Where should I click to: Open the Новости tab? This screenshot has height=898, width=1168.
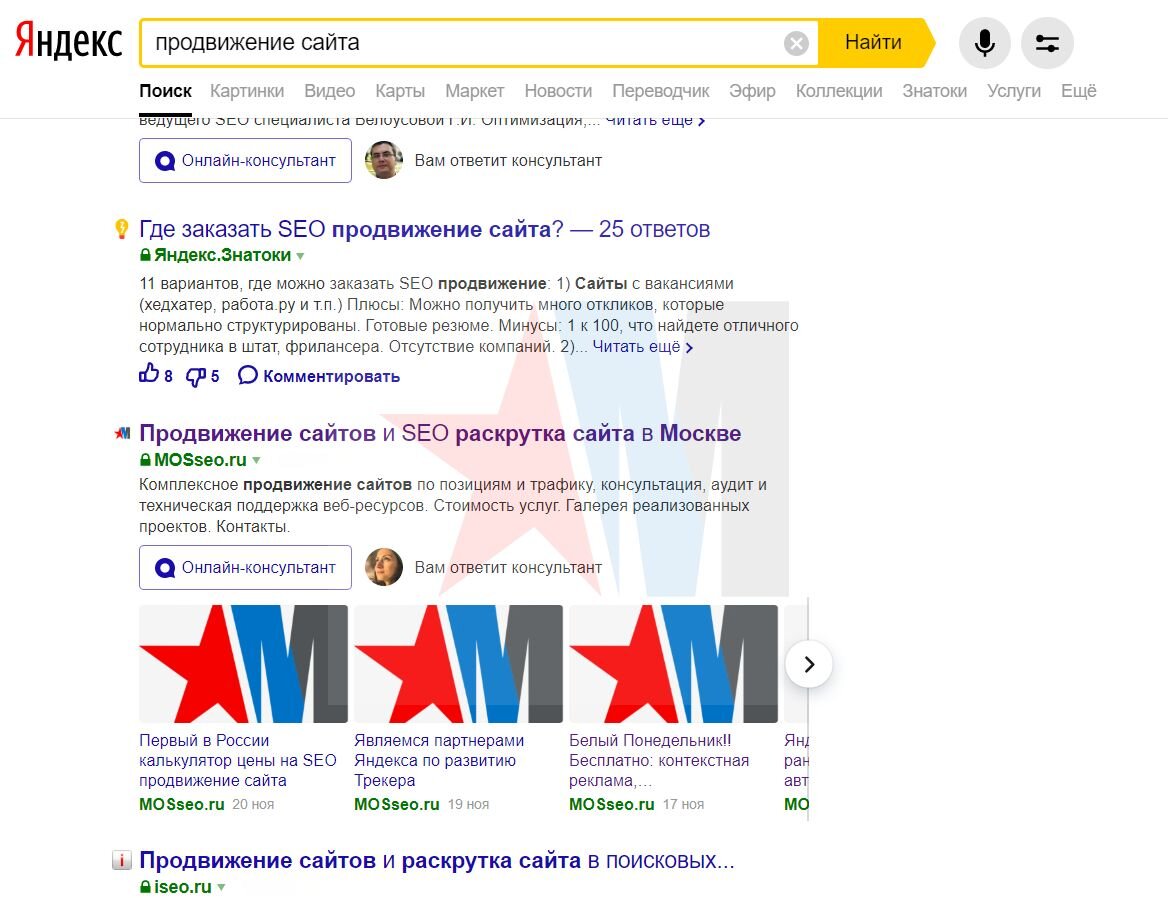tap(558, 91)
